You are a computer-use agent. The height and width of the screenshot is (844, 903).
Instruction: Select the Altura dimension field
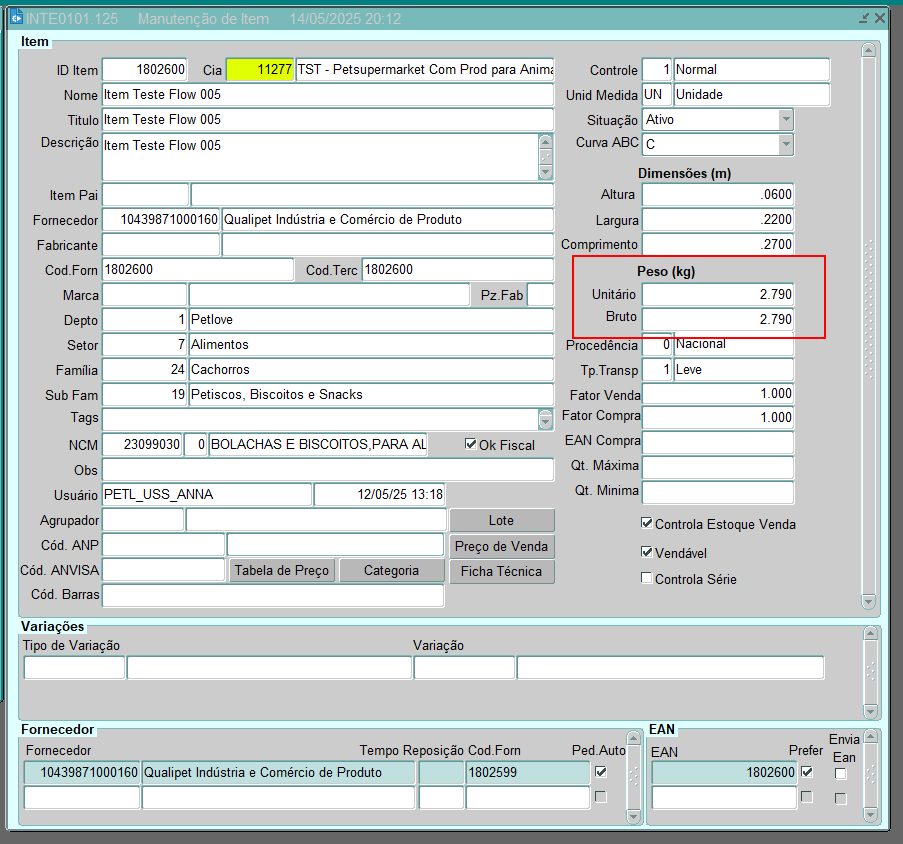pyautogui.click(x=718, y=195)
